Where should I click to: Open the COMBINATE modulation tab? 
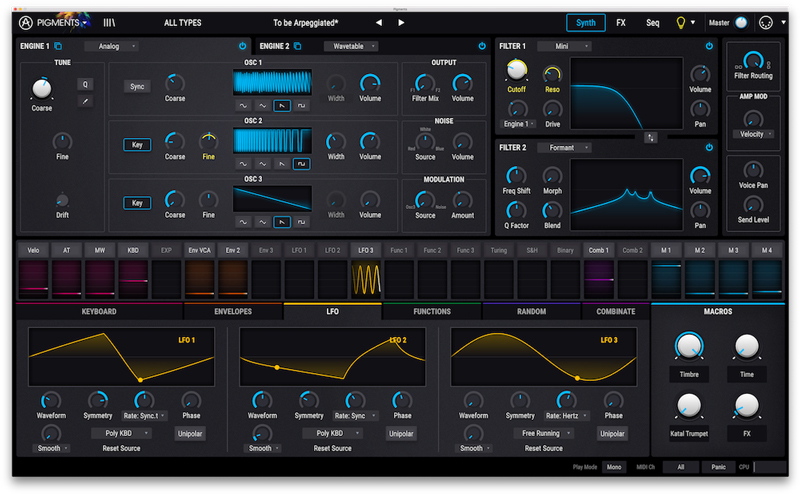pyautogui.click(x=616, y=311)
